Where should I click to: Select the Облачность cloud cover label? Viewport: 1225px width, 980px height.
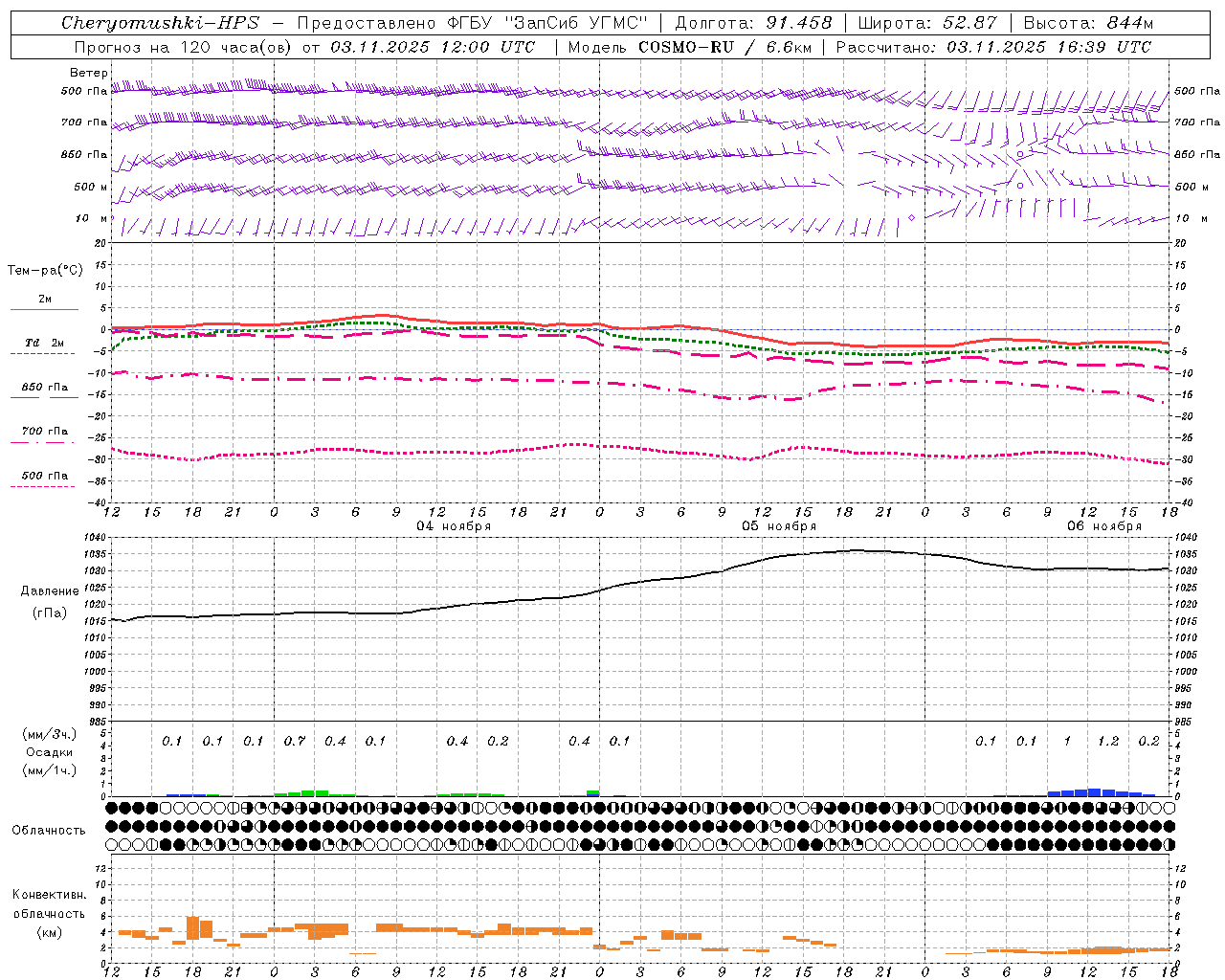(49, 831)
